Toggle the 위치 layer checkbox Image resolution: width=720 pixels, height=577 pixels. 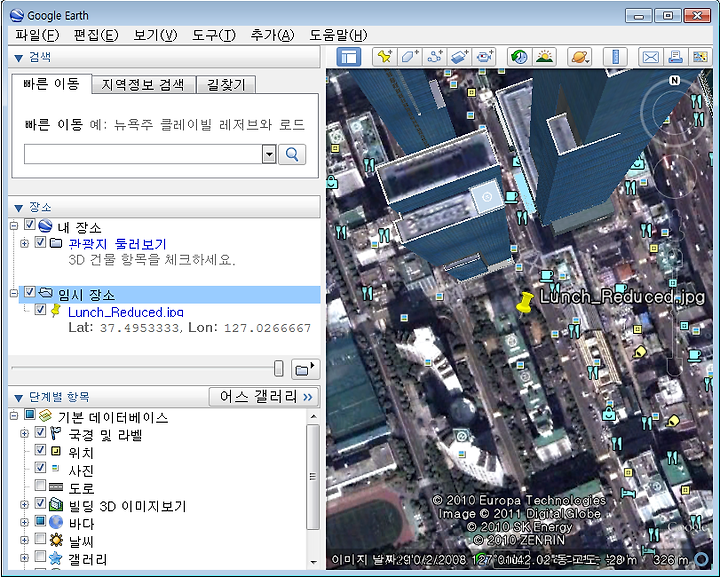click(40, 450)
